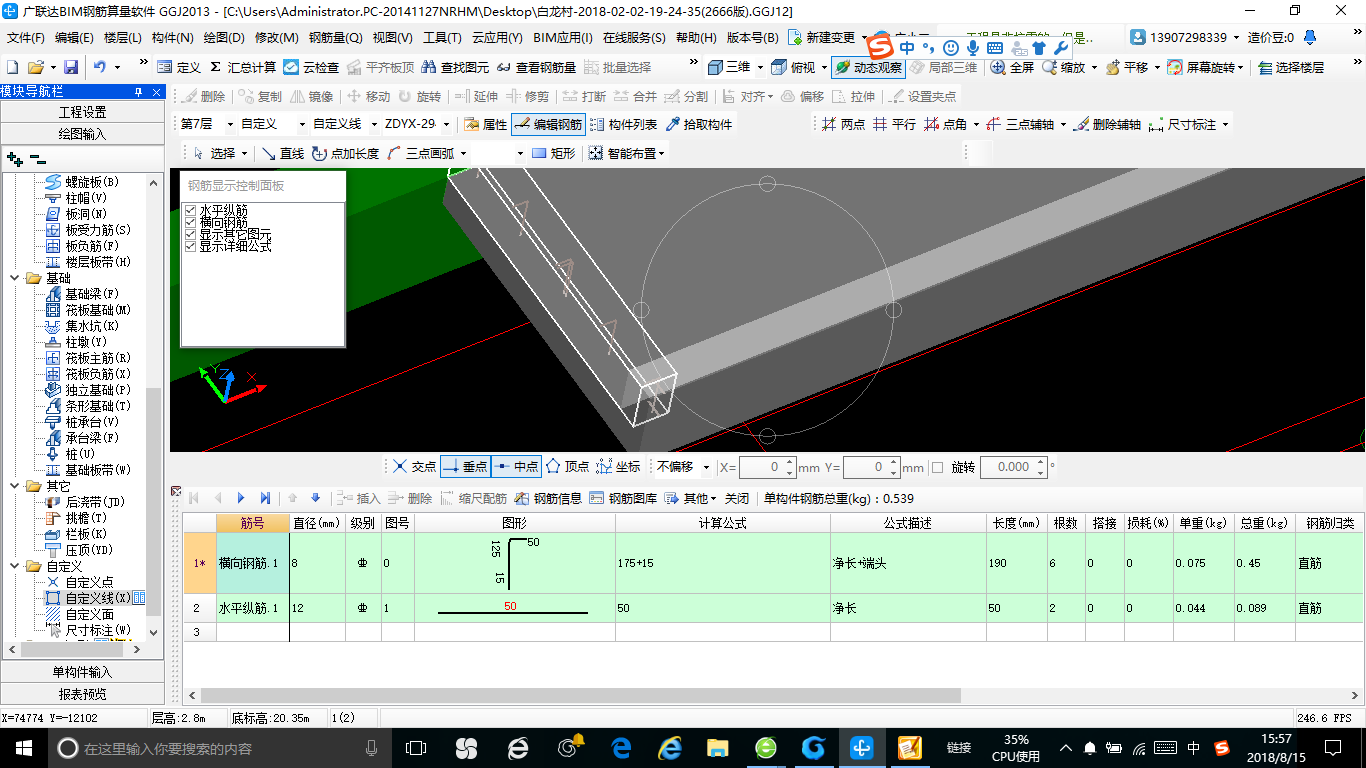Run 汇总计算 summary calculation
Image resolution: width=1366 pixels, height=768 pixels.
click(x=242, y=67)
